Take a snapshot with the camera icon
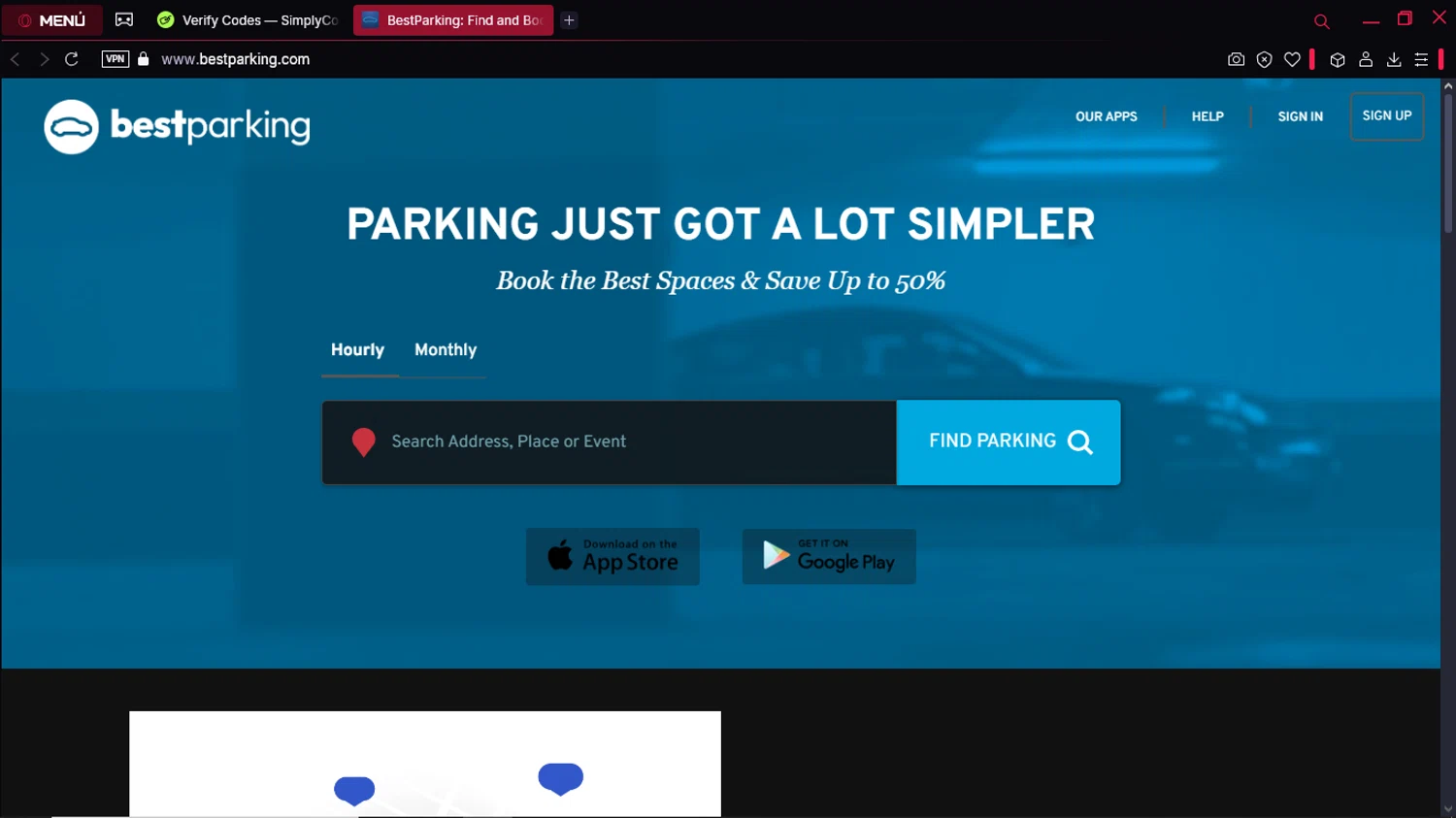Screen dimensions: 1456x818 1236,59
